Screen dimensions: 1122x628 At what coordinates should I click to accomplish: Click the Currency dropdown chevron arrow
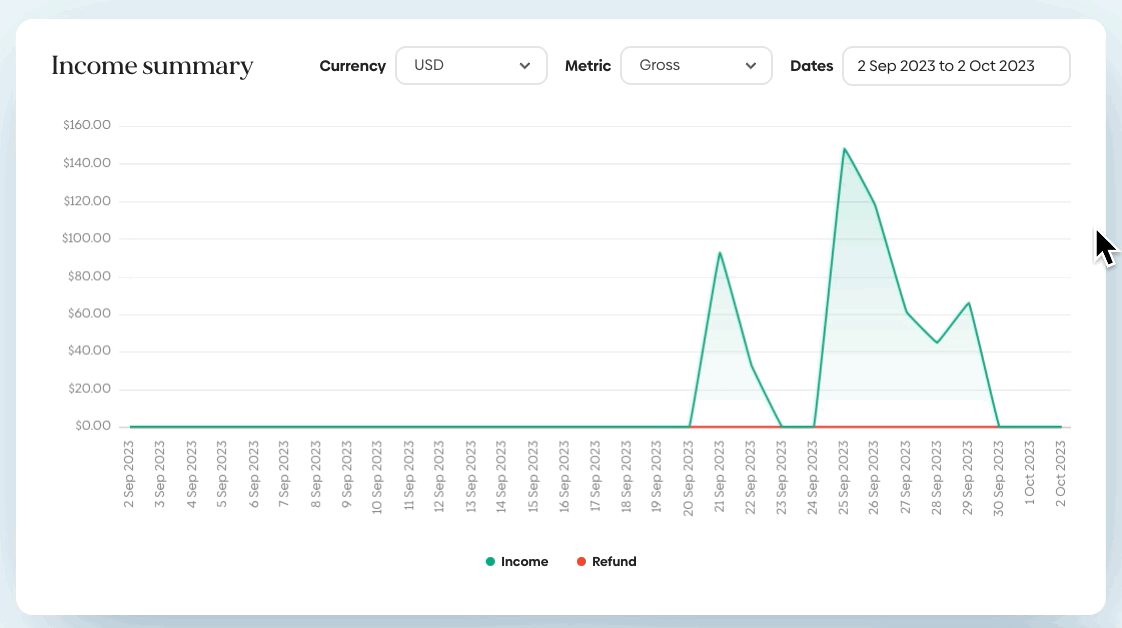[525, 66]
